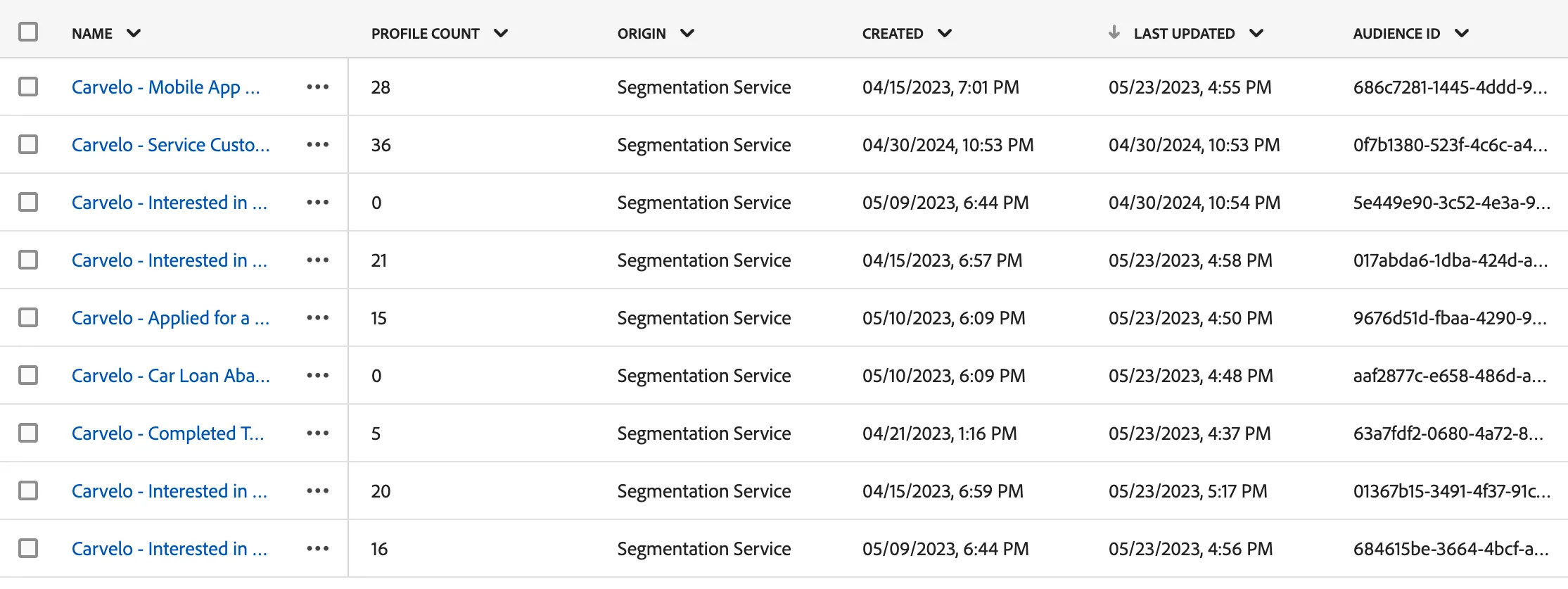Open the Carvelo - Mobile App audience link
The width and height of the screenshot is (1568, 589).
166,87
